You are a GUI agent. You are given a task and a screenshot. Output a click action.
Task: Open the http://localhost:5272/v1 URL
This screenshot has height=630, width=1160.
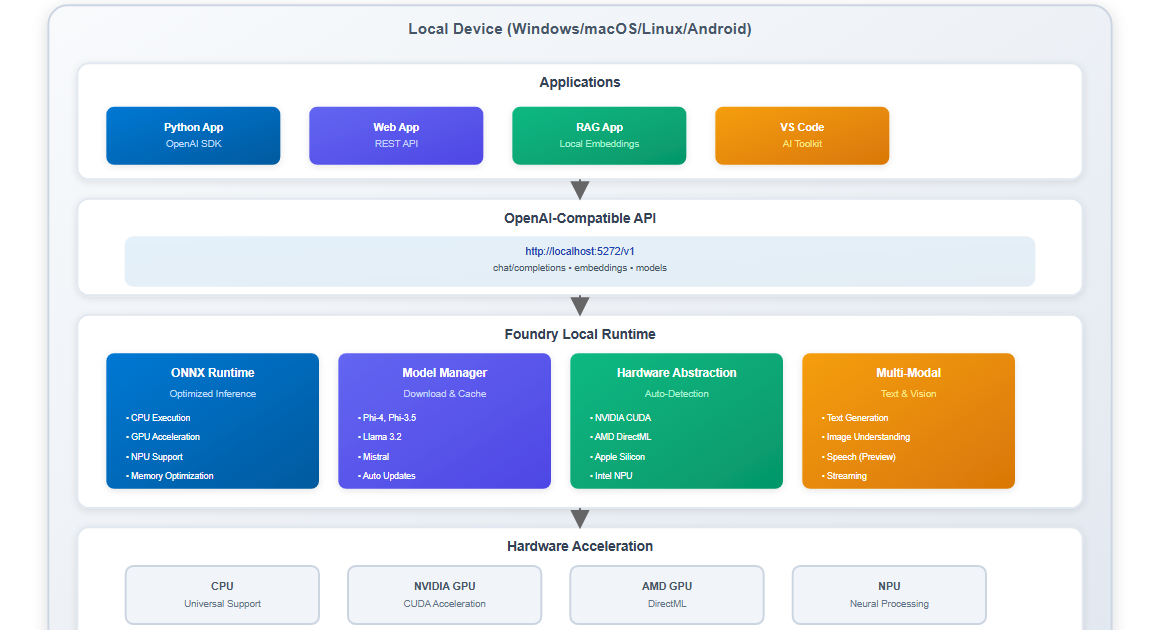tap(580, 251)
